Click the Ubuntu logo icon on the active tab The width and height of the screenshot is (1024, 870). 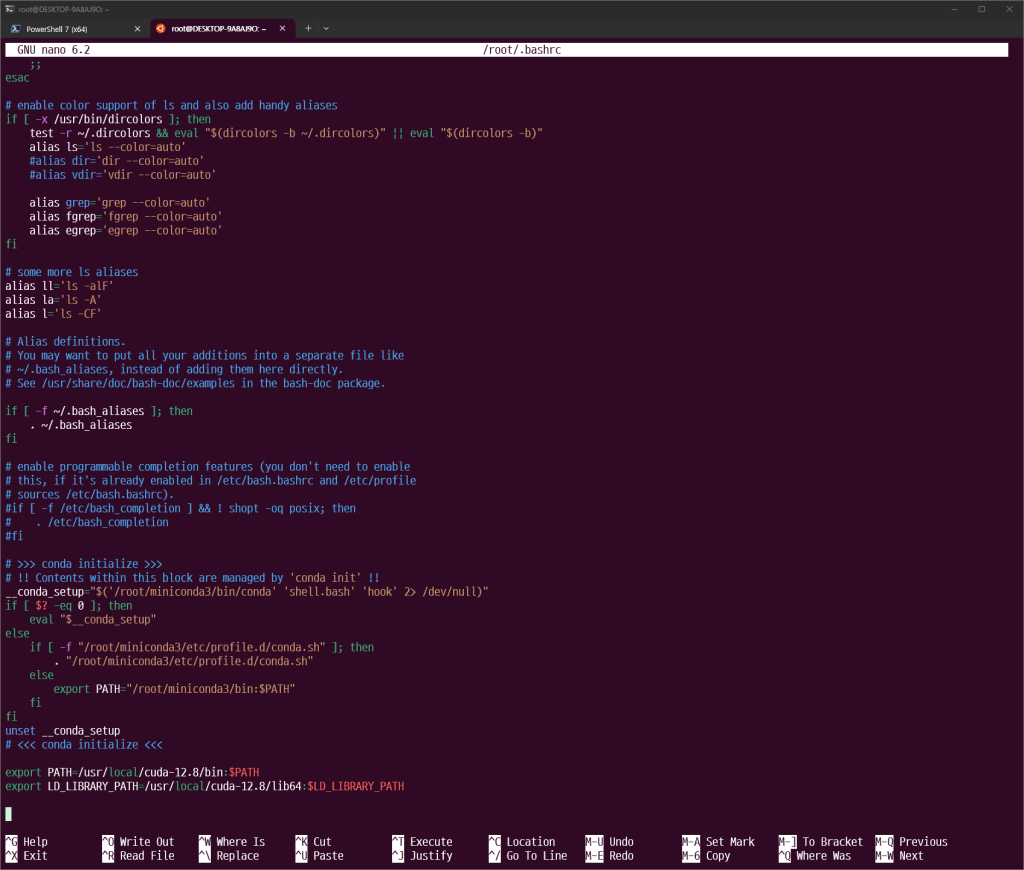coord(160,28)
